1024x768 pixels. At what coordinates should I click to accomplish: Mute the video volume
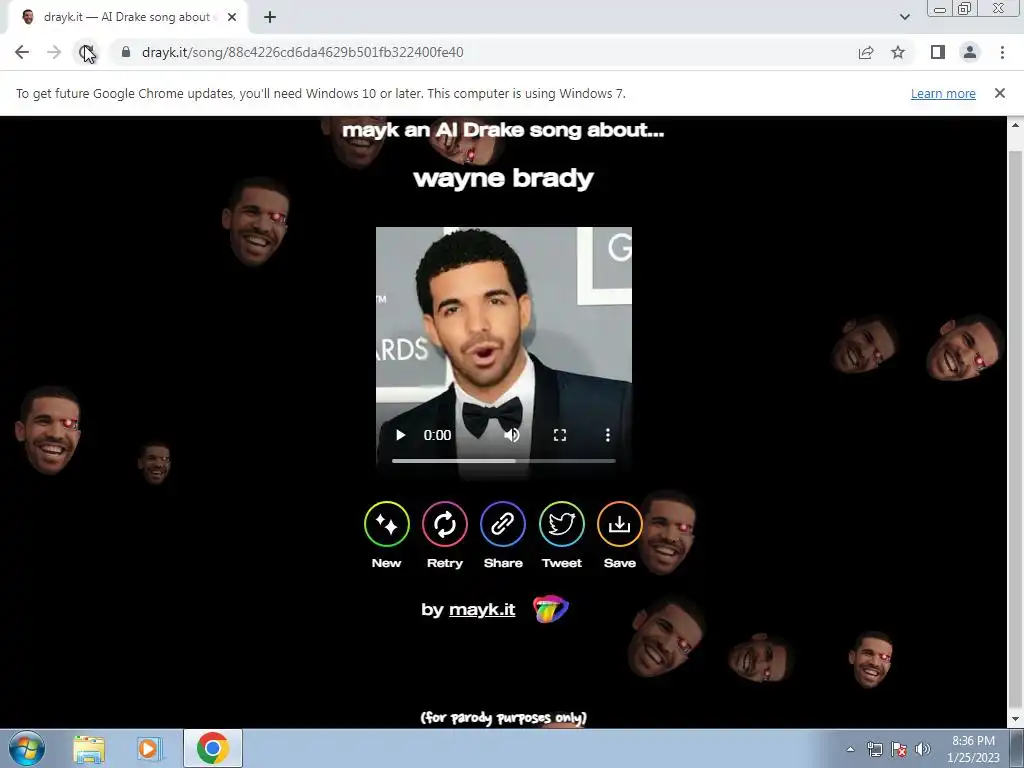point(512,435)
